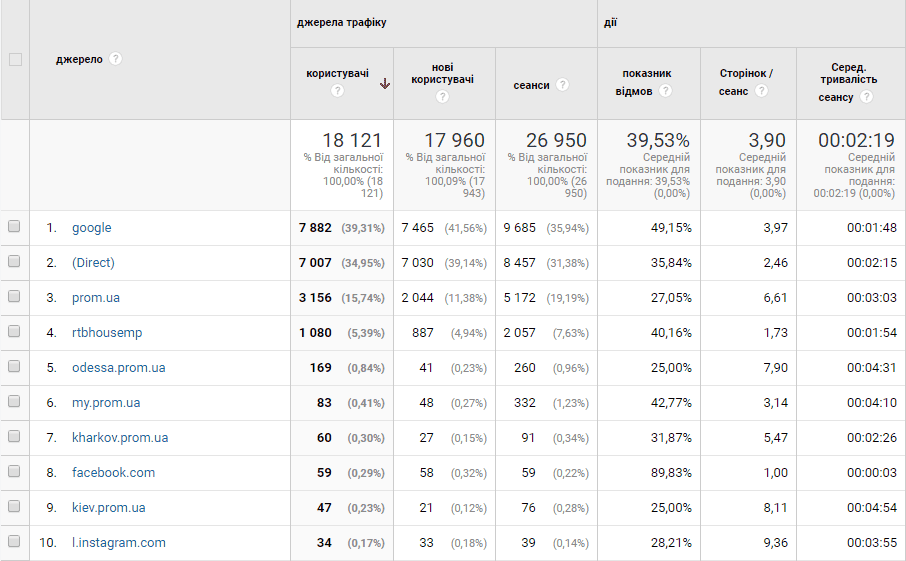The image size is (906, 561).
Task: Open help icon beside Серед. тривалість сеансу
Action: click(x=866, y=97)
